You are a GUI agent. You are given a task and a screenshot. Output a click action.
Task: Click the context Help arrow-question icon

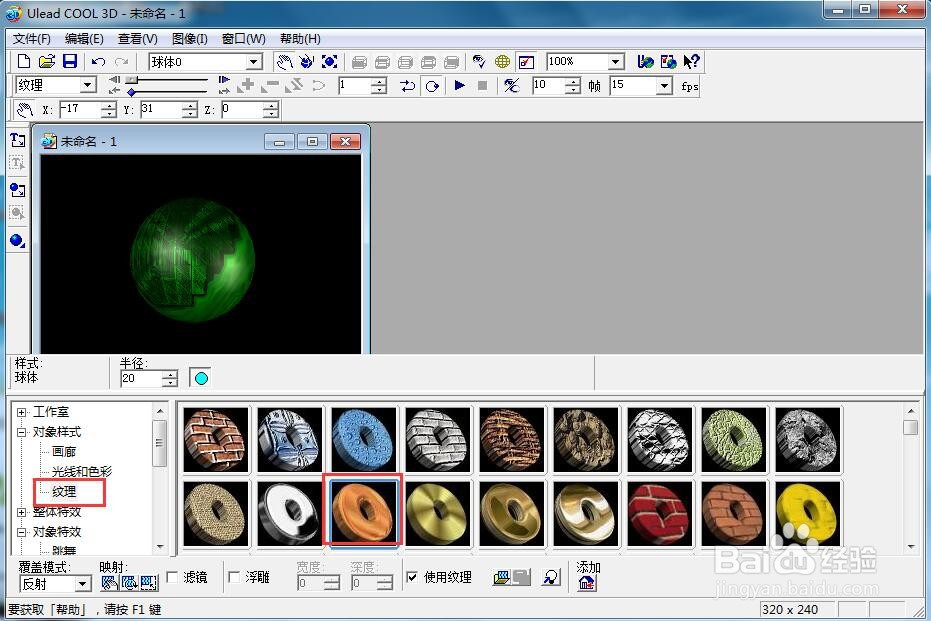pyautogui.click(x=691, y=62)
